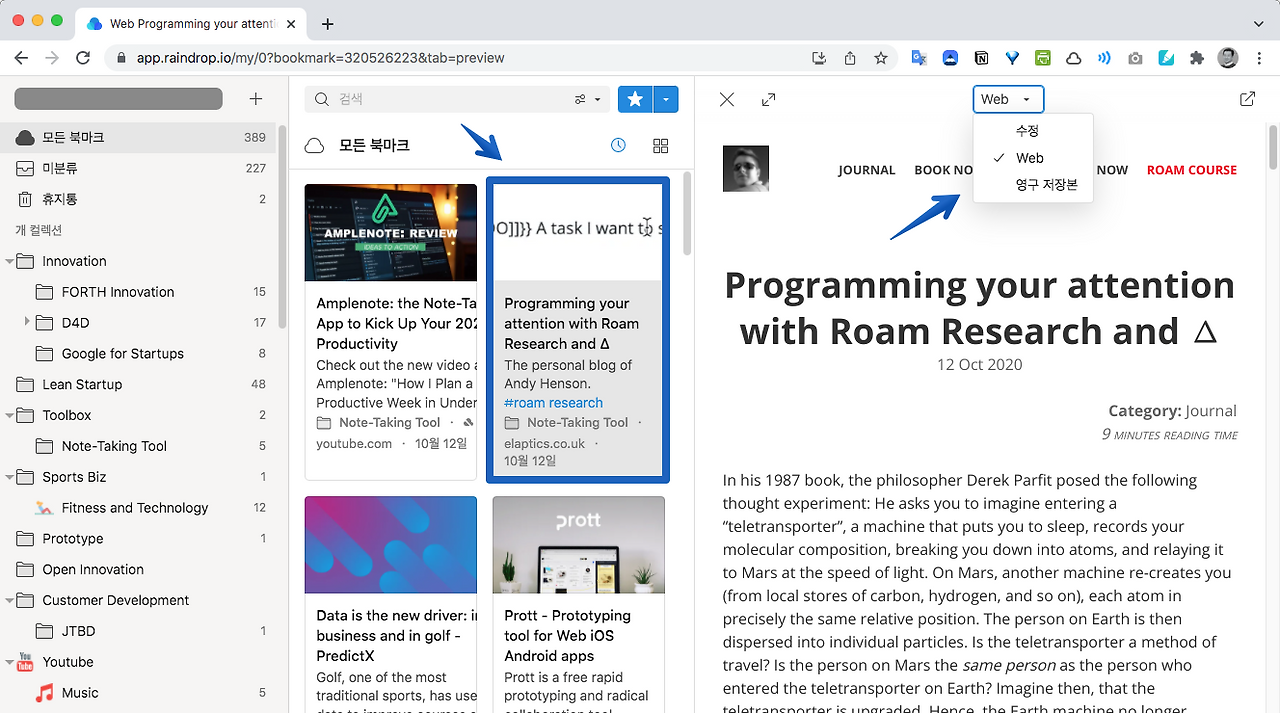This screenshot has height=713, width=1280.
Task: Click the preview page scrollbar
Action: pos(1272,145)
